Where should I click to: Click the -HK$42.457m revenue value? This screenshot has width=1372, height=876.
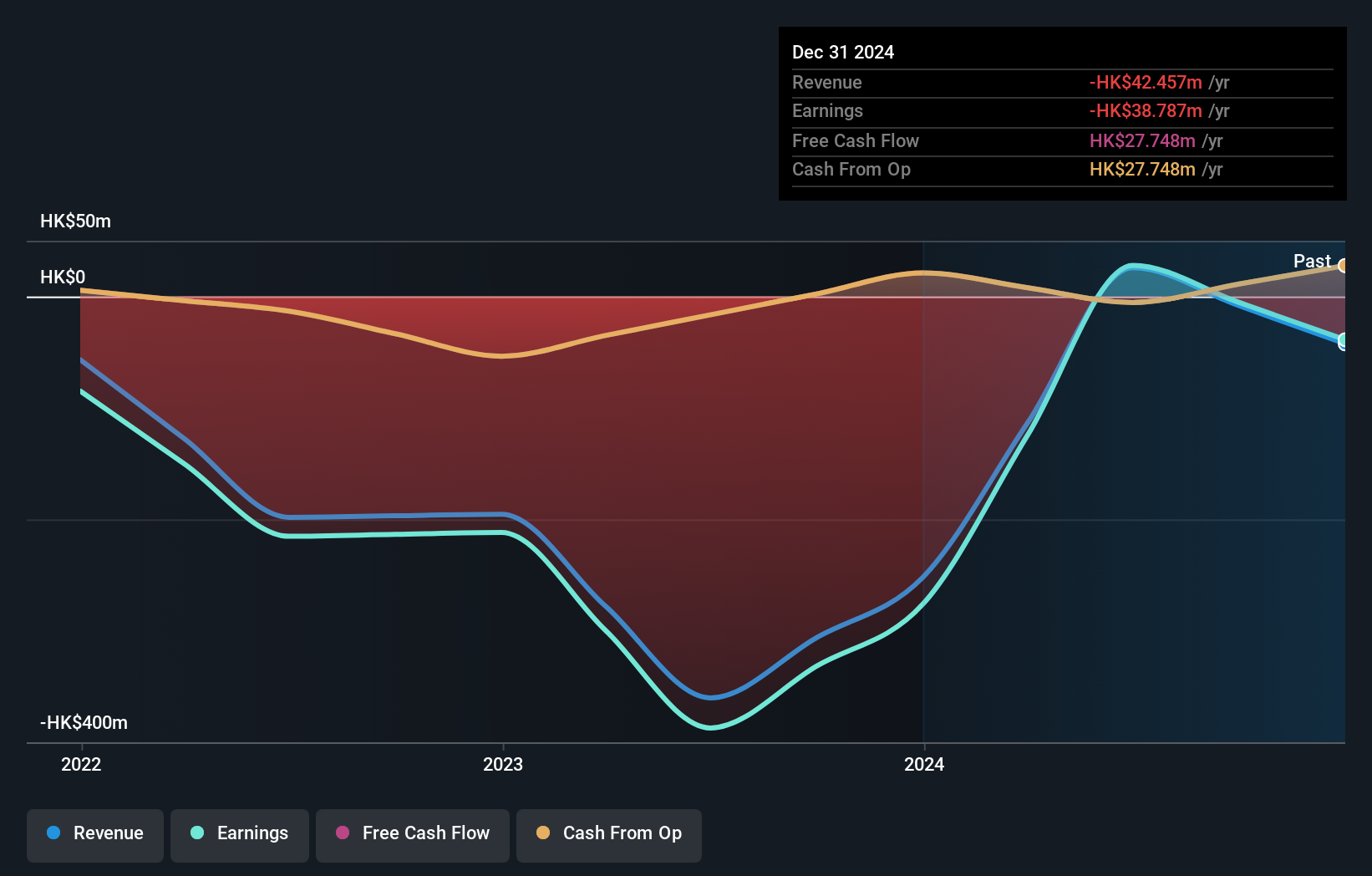1146,82
